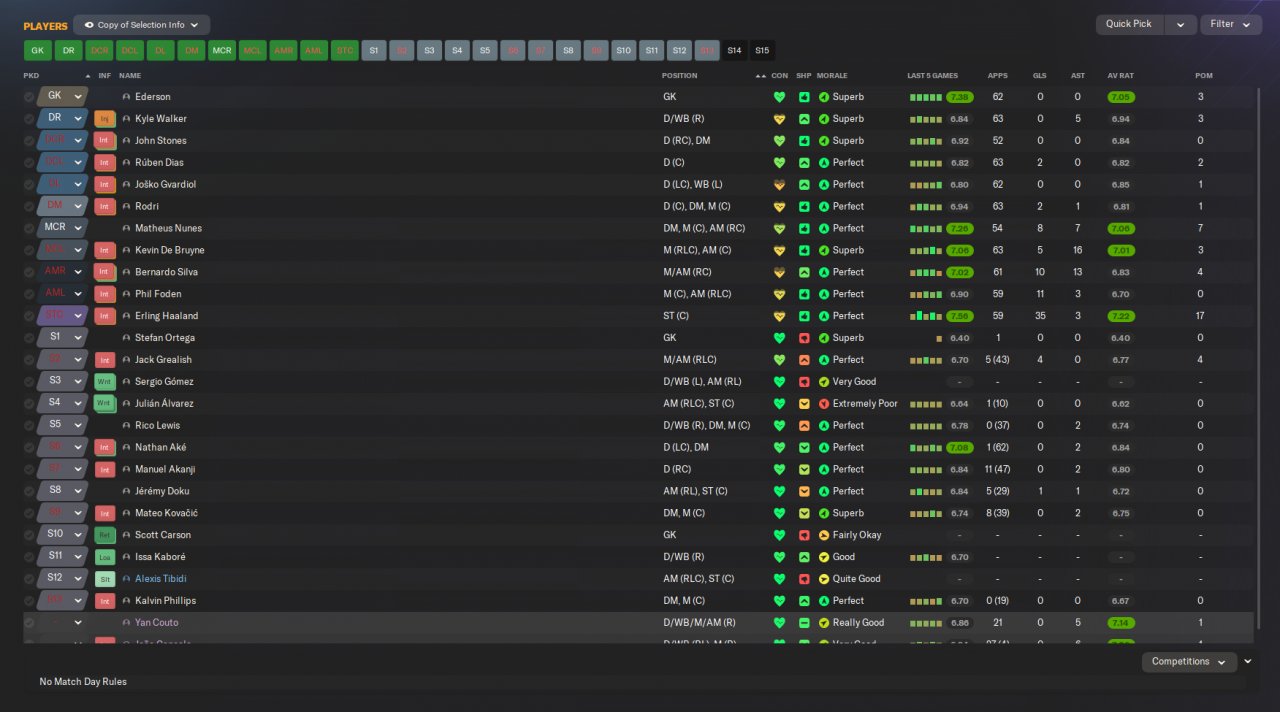
Task: Click the profile icon next to Ederson
Action: pyautogui.click(x=126, y=97)
